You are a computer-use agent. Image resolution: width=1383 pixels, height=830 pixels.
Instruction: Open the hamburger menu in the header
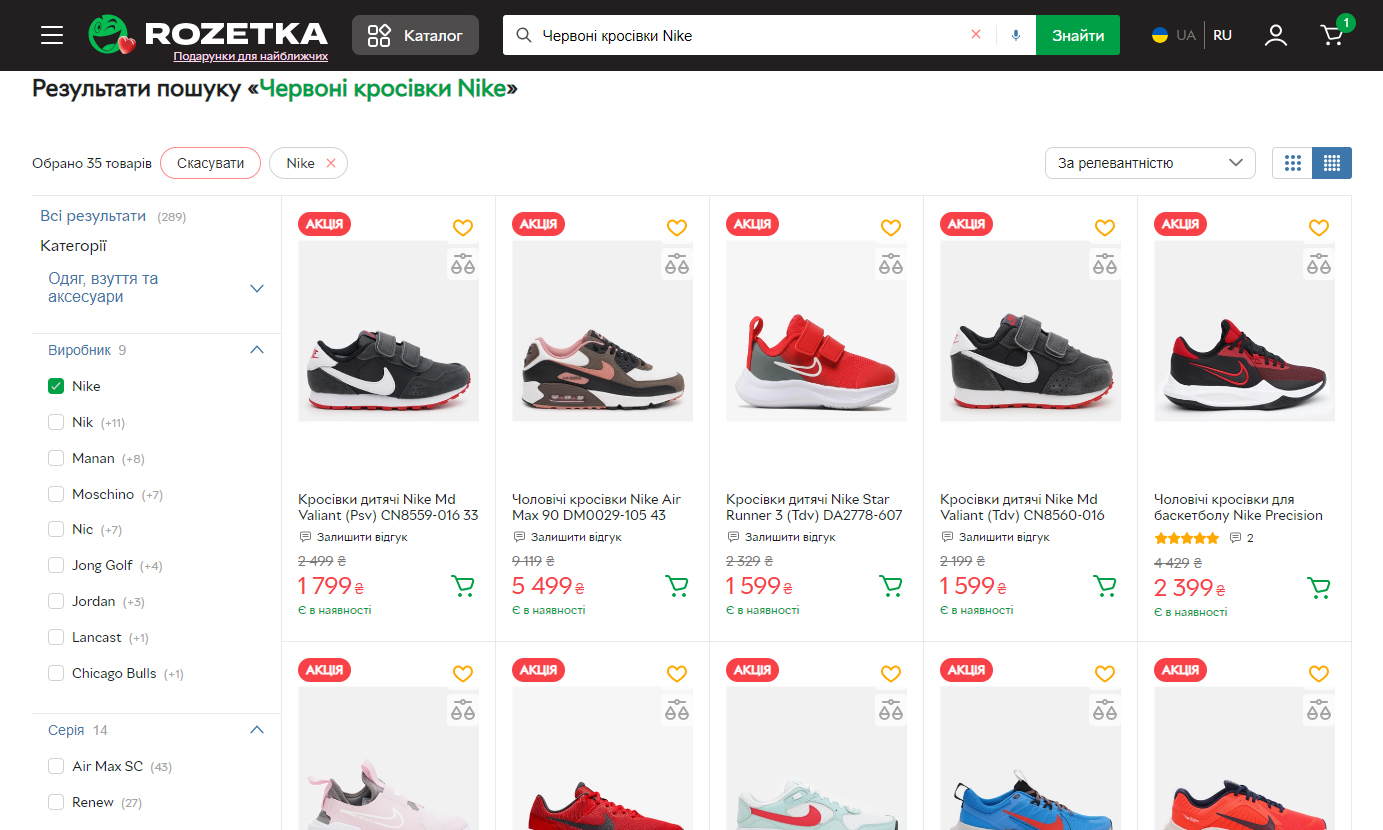(52, 36)
